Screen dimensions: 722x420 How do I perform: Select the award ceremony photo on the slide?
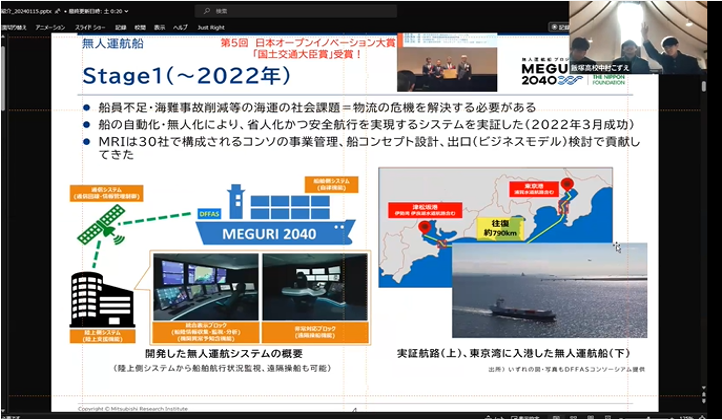pos(447,62)
